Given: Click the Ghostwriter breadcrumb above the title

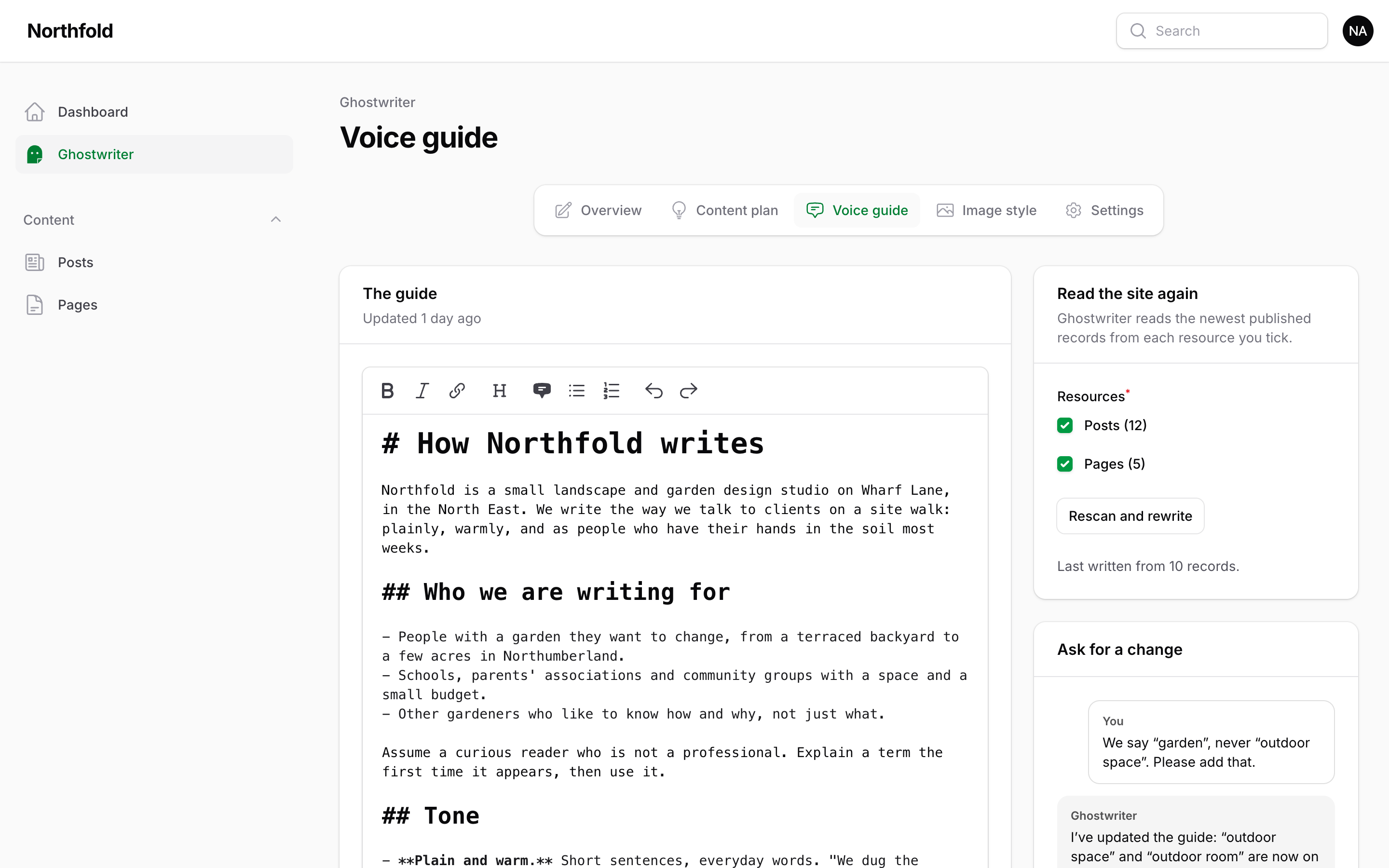Looking at the screenshot, I should point(377,102).
